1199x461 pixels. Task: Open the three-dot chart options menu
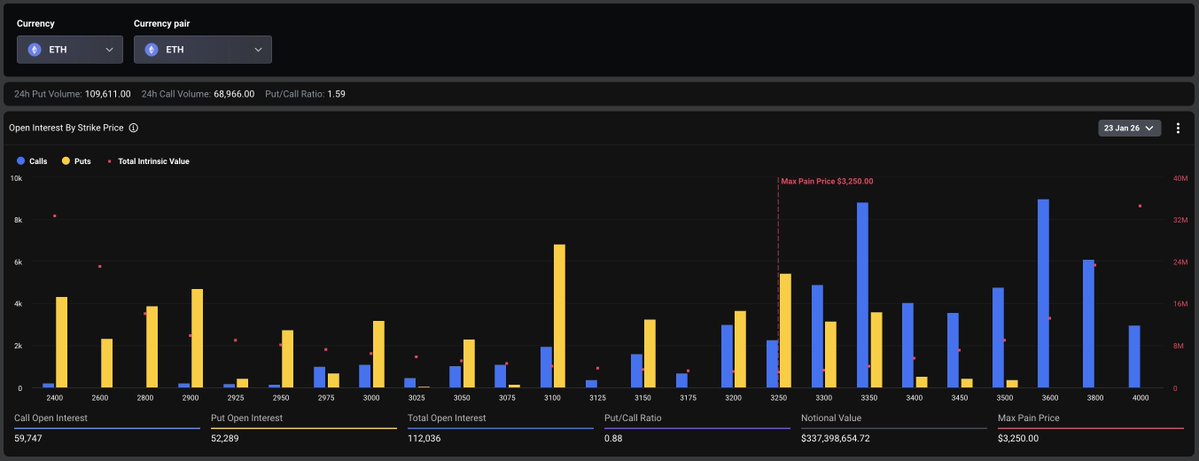1178,128
